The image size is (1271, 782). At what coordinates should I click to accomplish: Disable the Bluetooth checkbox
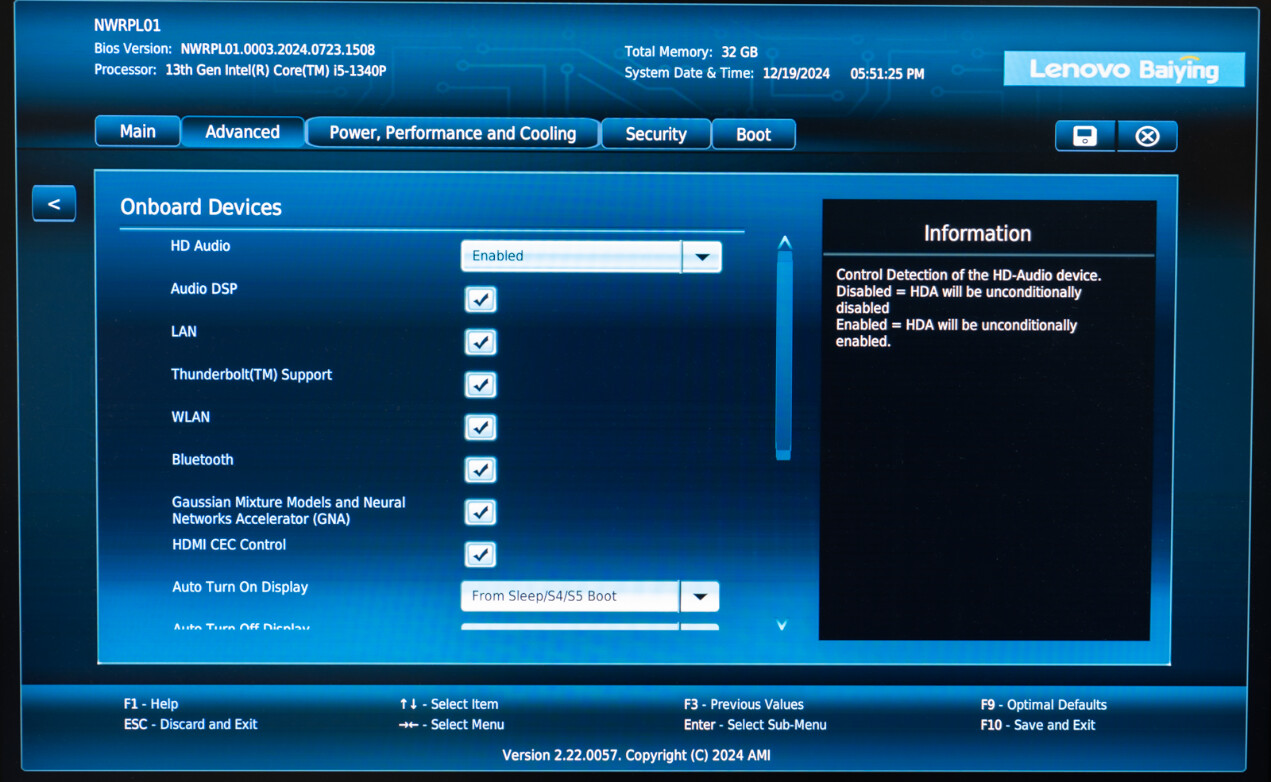pyautogui.click(x=481, y=470)
